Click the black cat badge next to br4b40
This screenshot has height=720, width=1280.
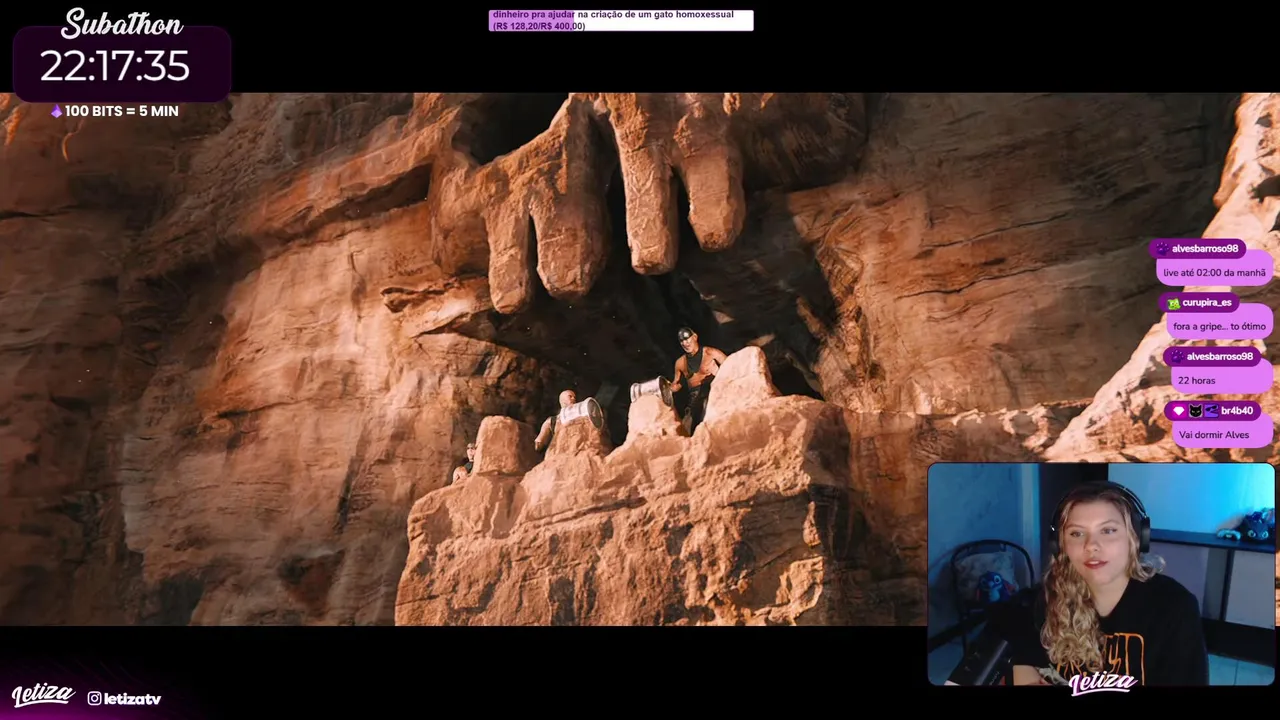point(1195,410)
